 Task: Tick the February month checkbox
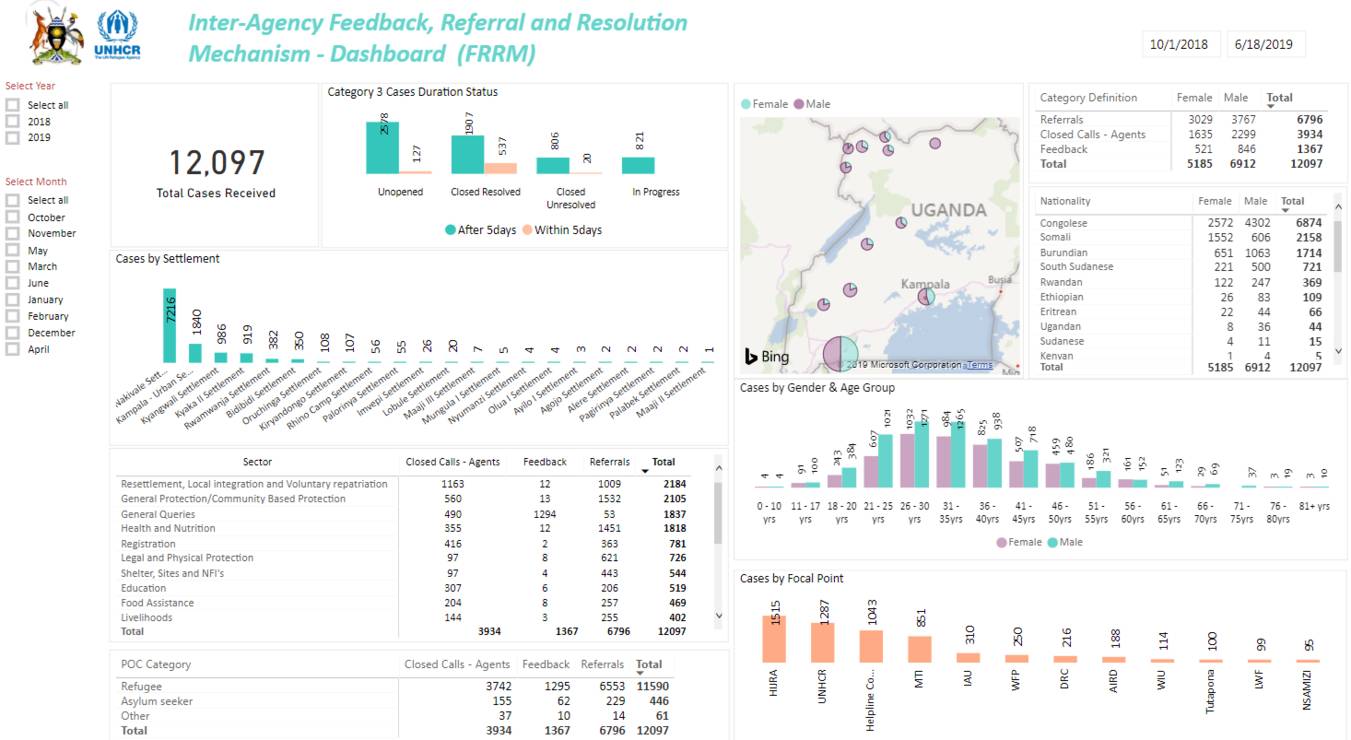(12, 316)
